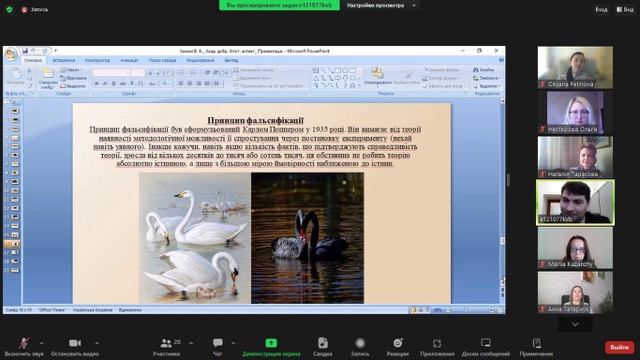This screenshot has width=640, height=360.
Task: Open the Вставлення ribbon tab
Action: pyautogui.click(x=64, y=60)
